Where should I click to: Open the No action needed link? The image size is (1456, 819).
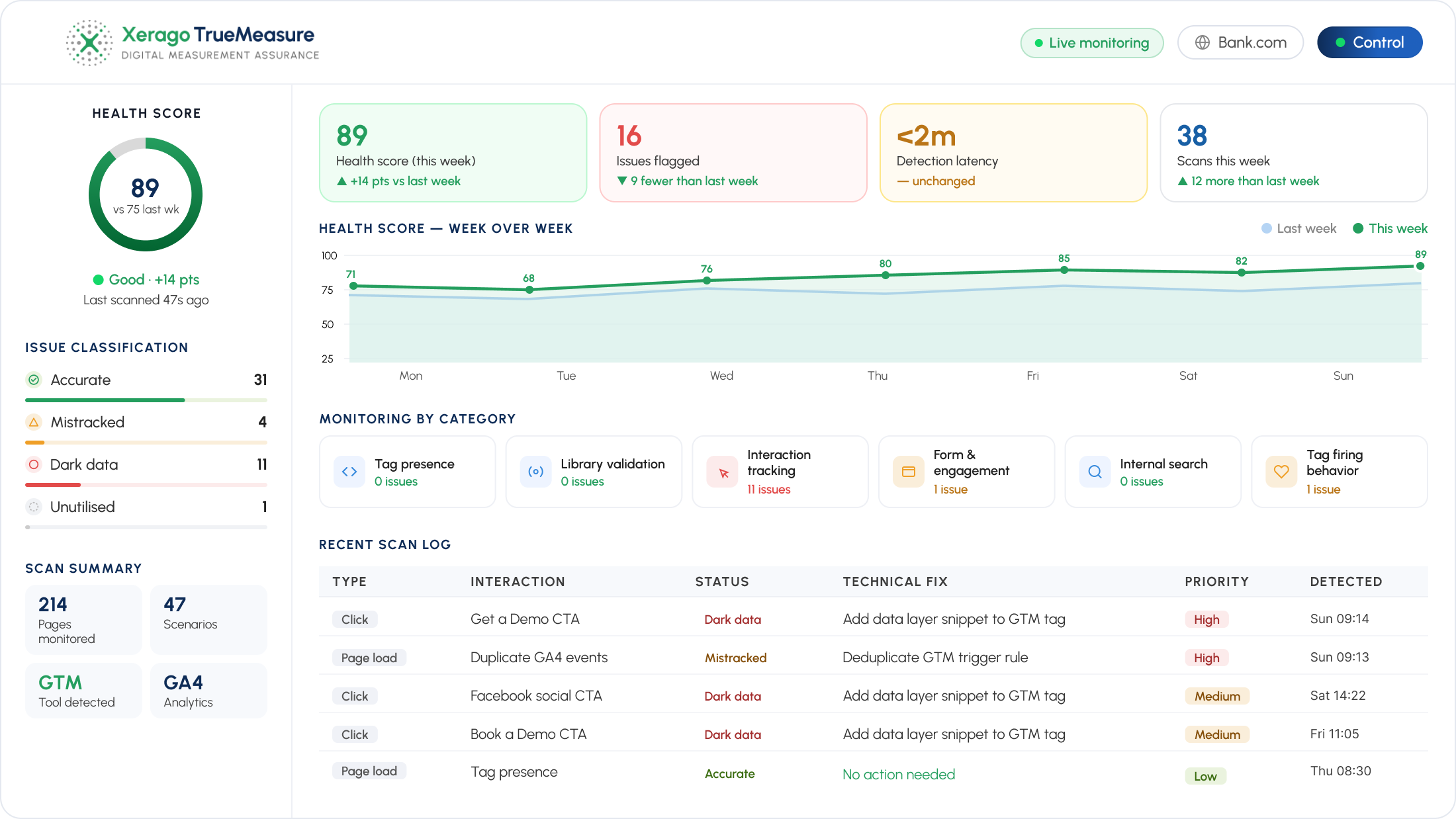pyautogui.click(x=899, y=774)
